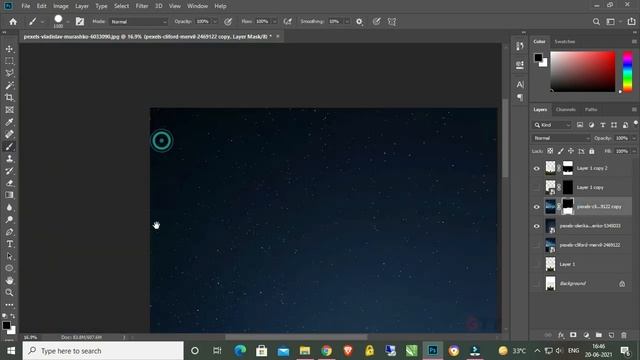Show the pexels-clifford-merv-2469122 layer
The width and height of the screenshot is (640, 360).
point(537,245)
